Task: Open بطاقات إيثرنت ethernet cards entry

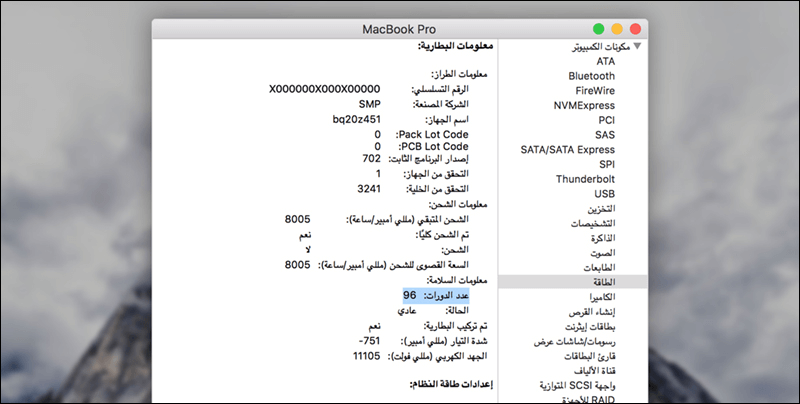Action: pyautogui.click(x=590, y=326)
